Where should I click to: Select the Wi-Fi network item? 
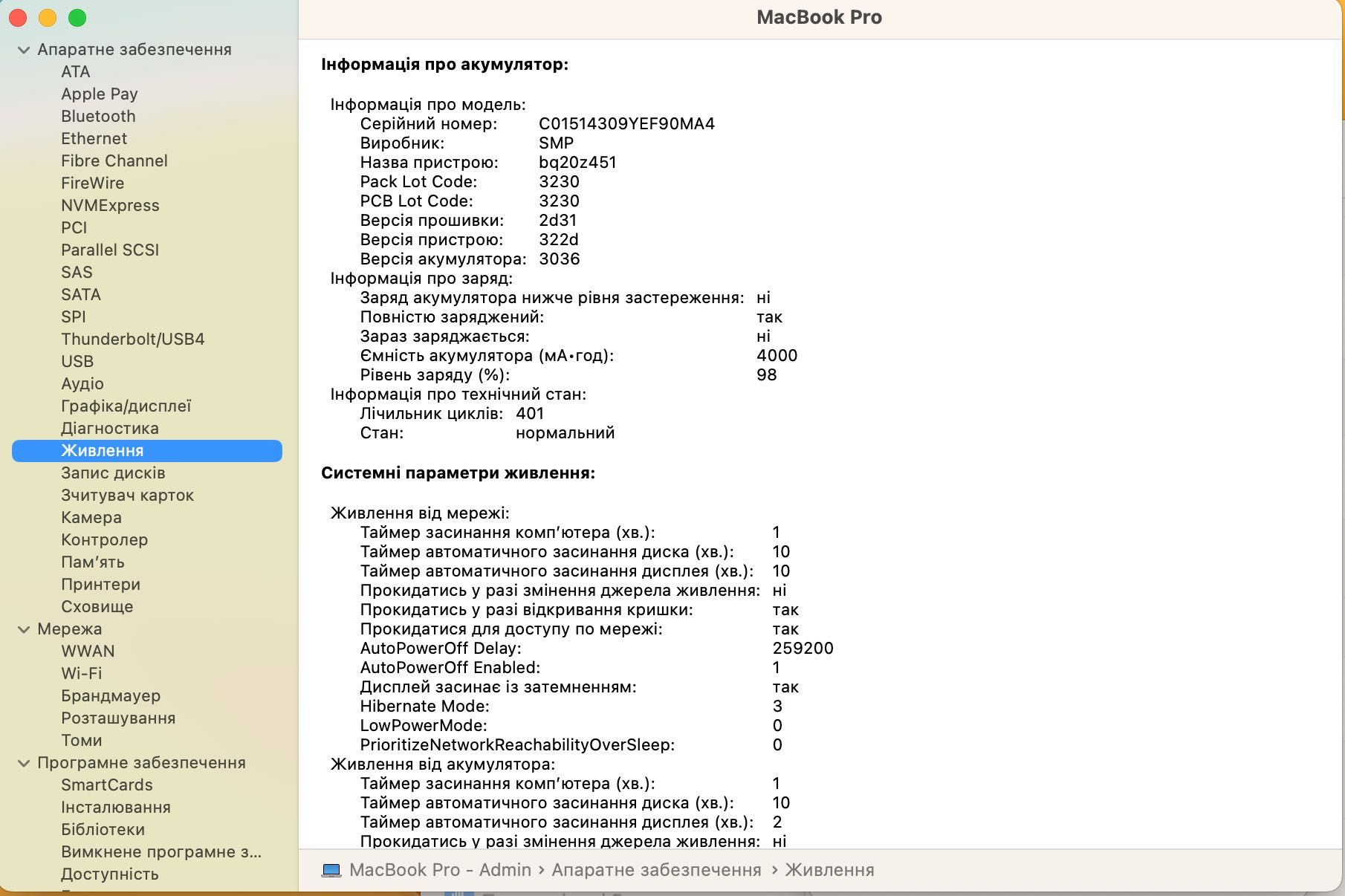82,673
